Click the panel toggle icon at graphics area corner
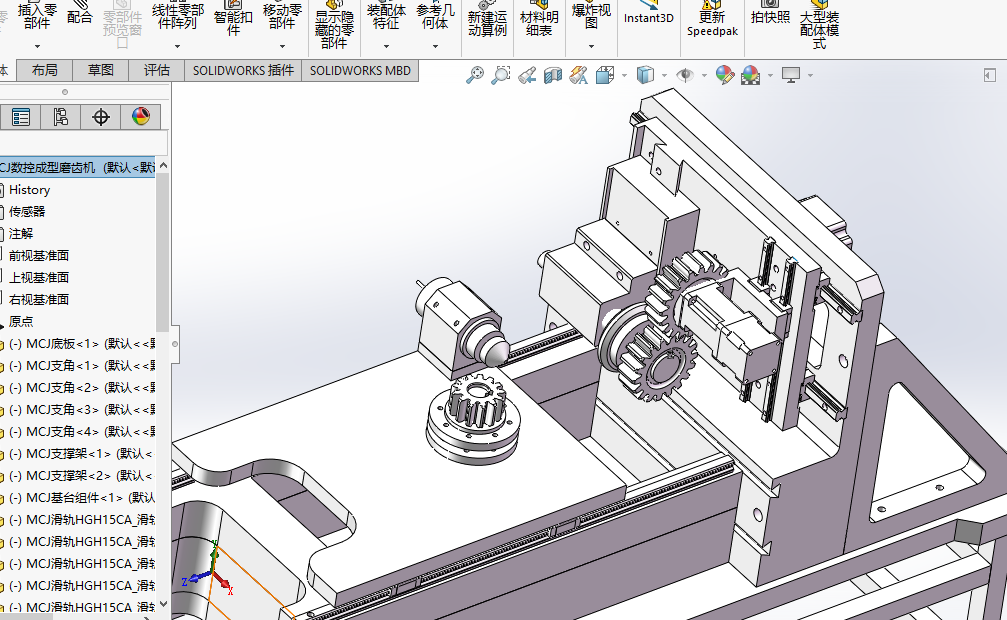Screen dimensions: 1007x620 point(989,75)
